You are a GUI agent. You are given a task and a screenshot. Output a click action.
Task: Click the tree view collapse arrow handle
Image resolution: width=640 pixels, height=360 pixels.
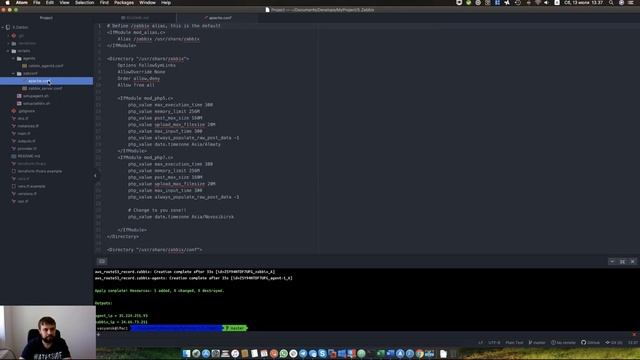coord(95,176)
